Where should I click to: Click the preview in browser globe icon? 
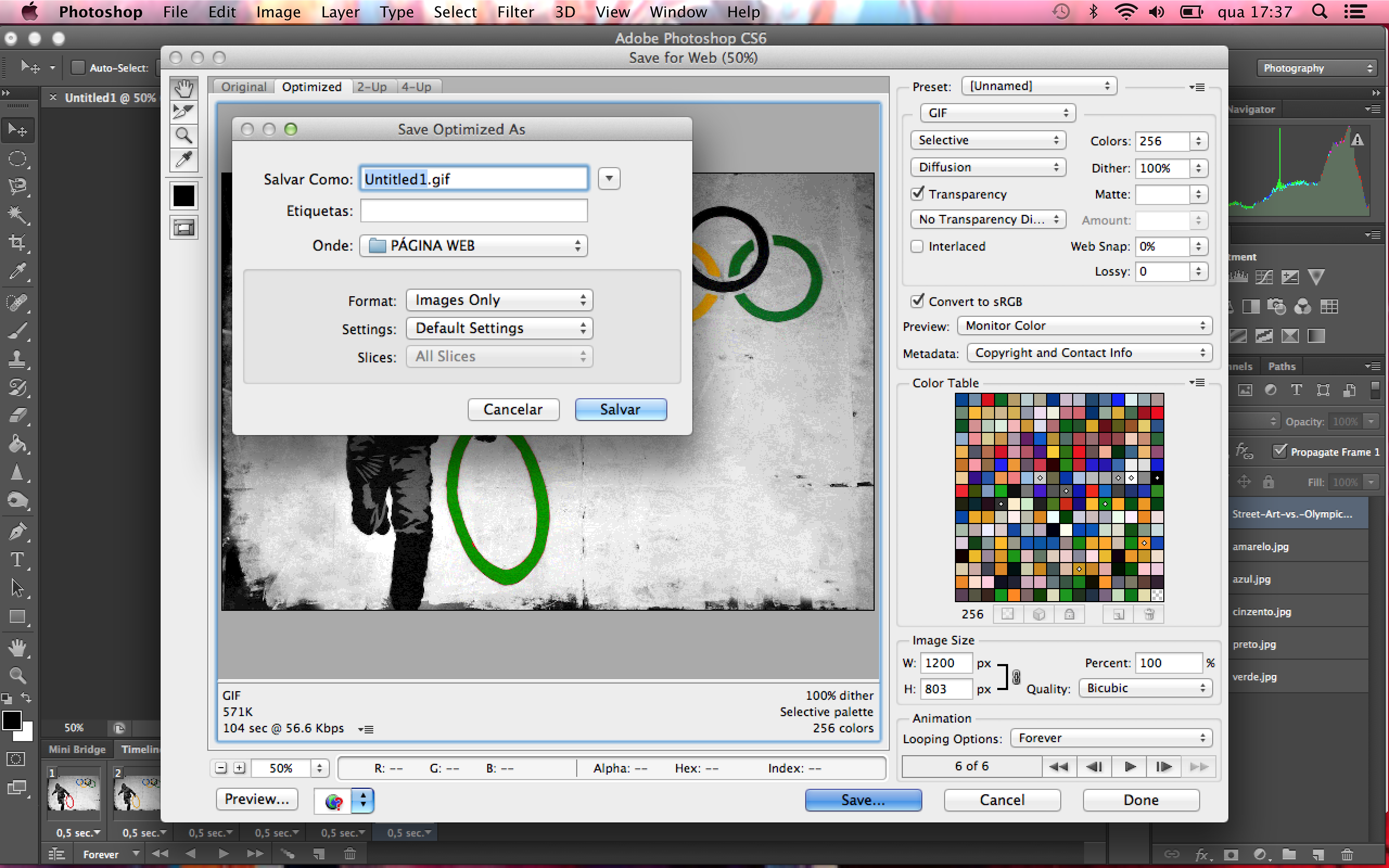pos(333,801)
